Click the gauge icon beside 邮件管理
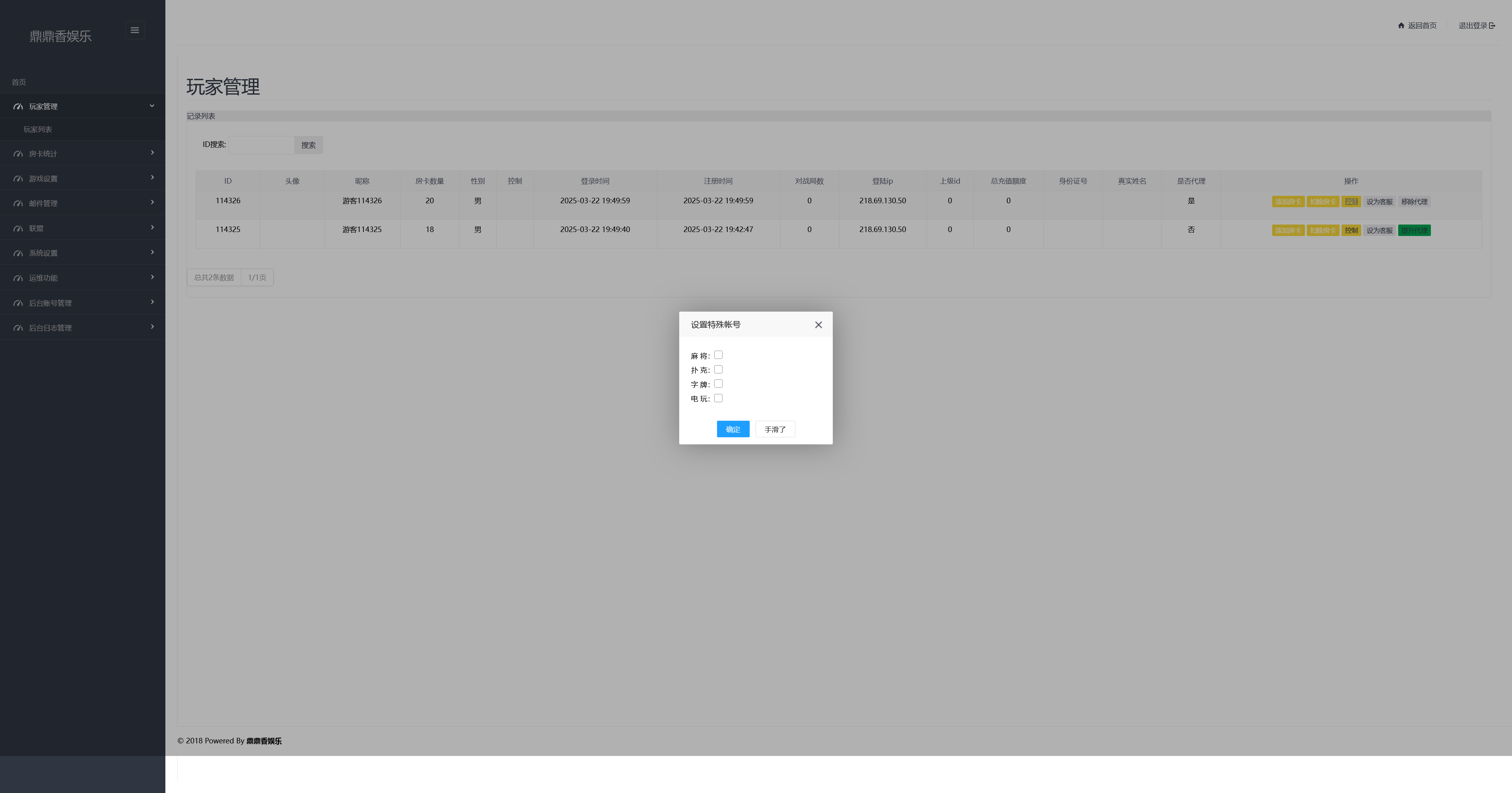The image size is (1512, 793). point(18,203)
